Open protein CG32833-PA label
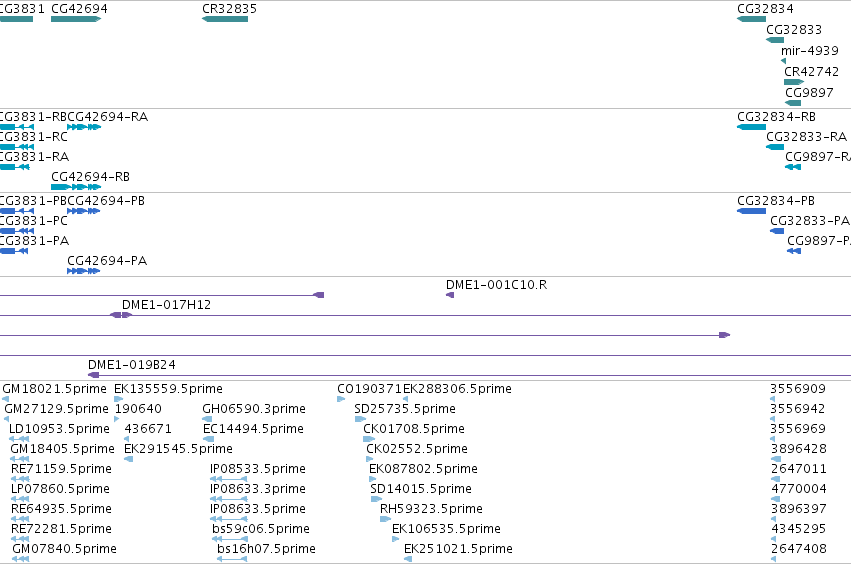The width and height of the screenshot is (851, 564). coord(810,221)
